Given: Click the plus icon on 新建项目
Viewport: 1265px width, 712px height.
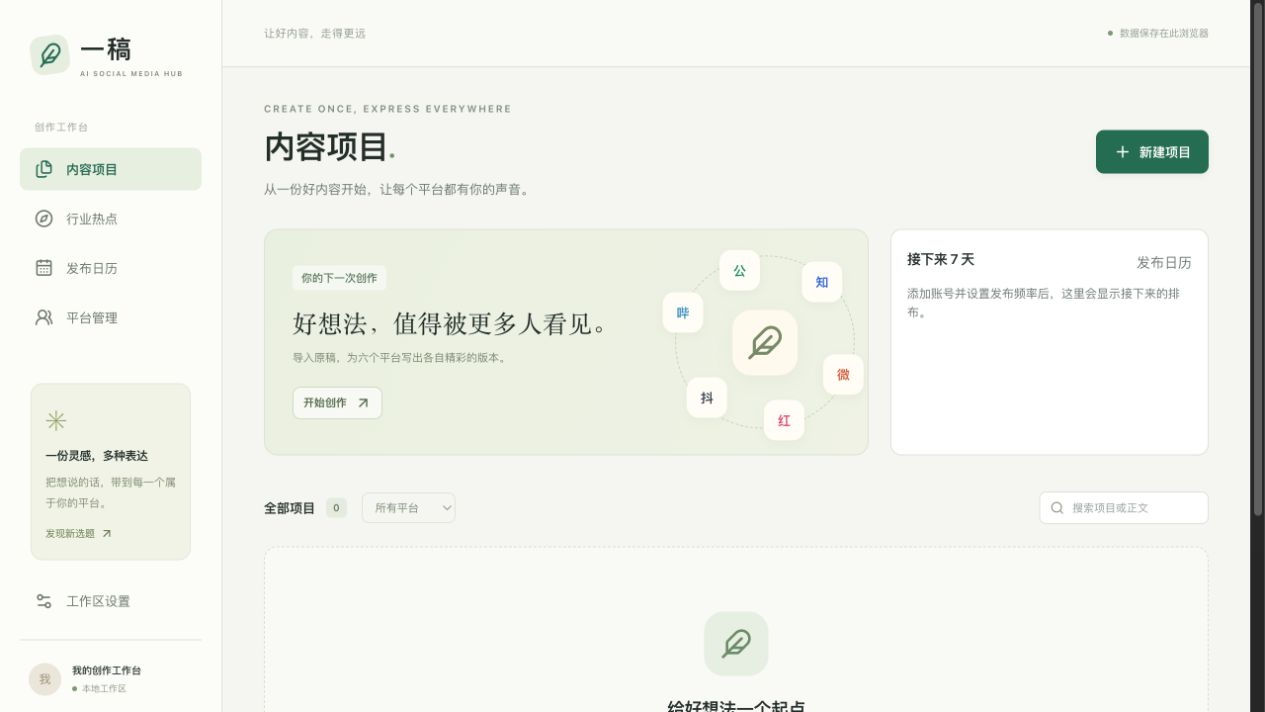Looking at the screenshot, I should click(1122, 152).
